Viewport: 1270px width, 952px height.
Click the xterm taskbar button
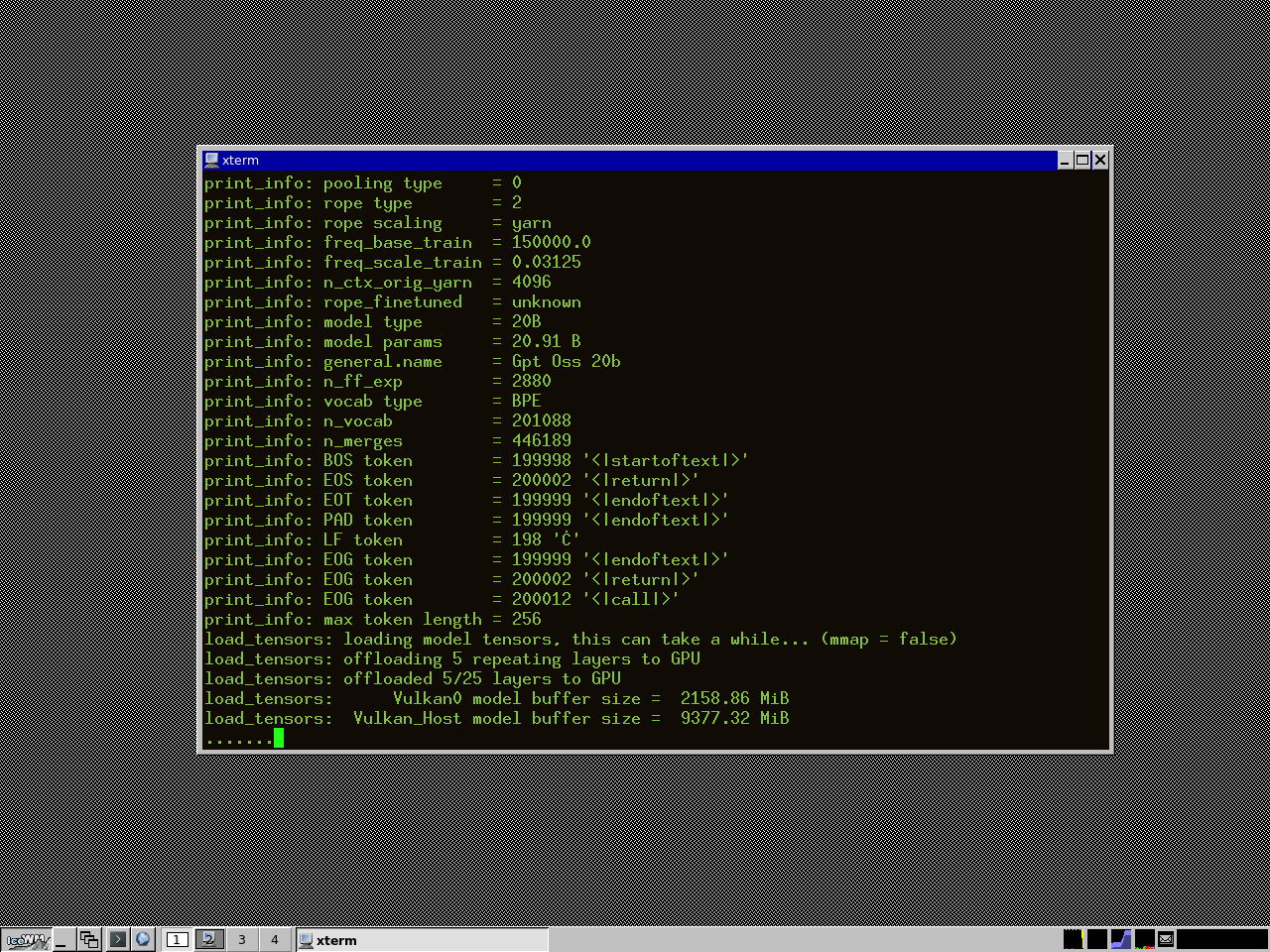tap(422, 939)
